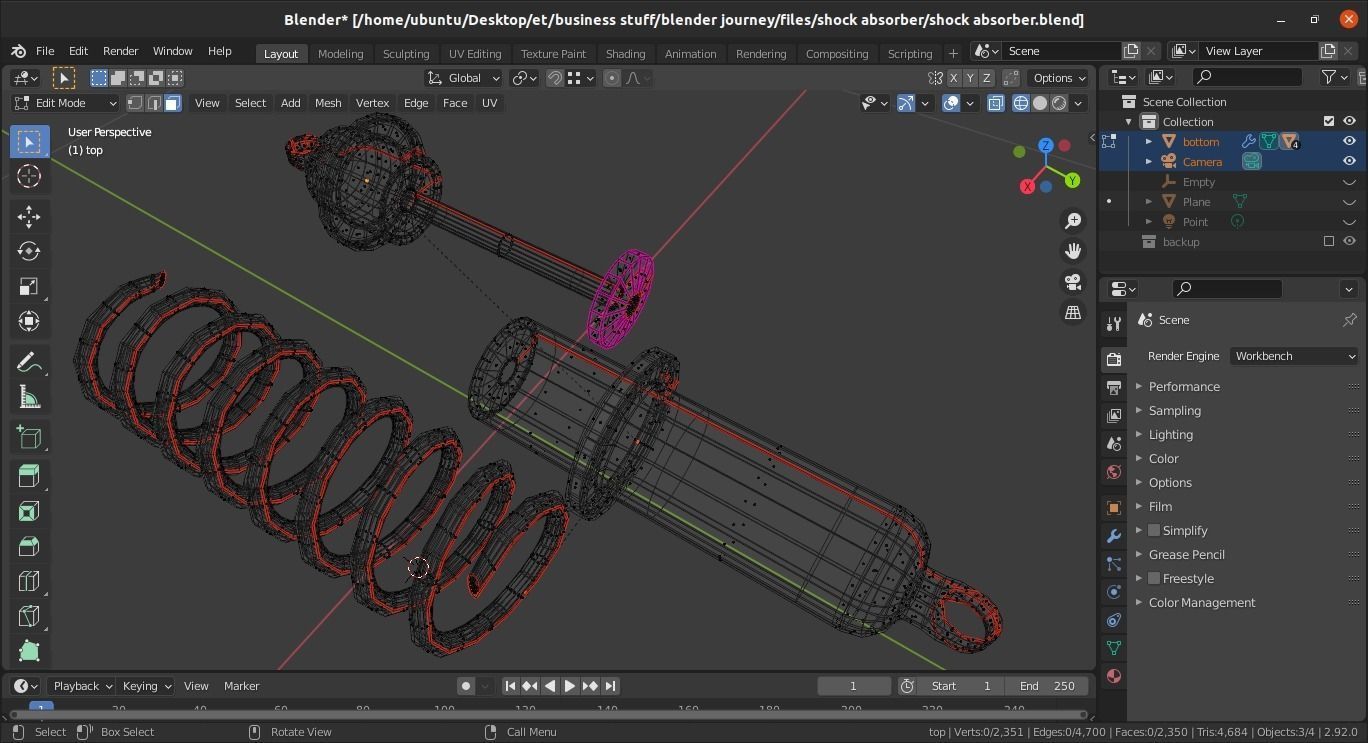The image size is (1368, 743).
Task: Switch to face select mode
Action: click(172, 103)
